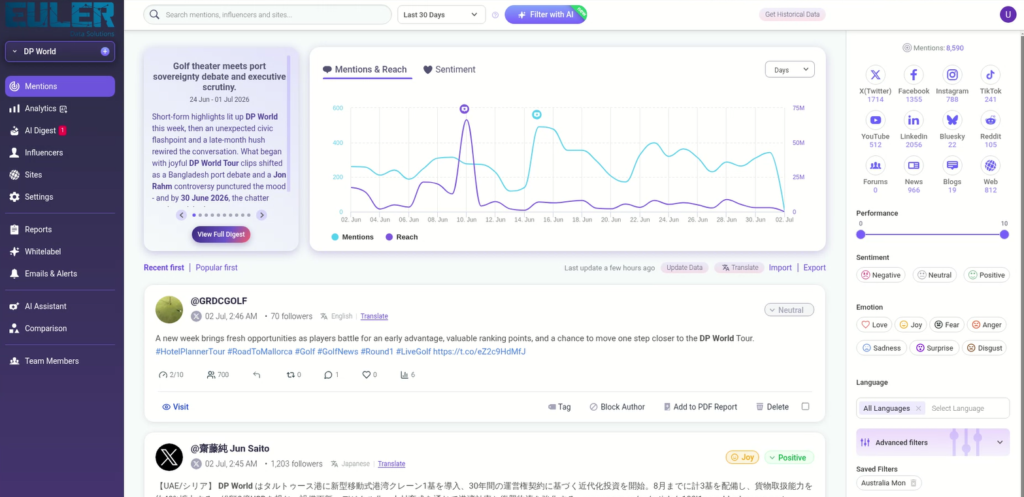Toggle the Love emotion filter
1024x497 pixels.
tap(874, 324)
